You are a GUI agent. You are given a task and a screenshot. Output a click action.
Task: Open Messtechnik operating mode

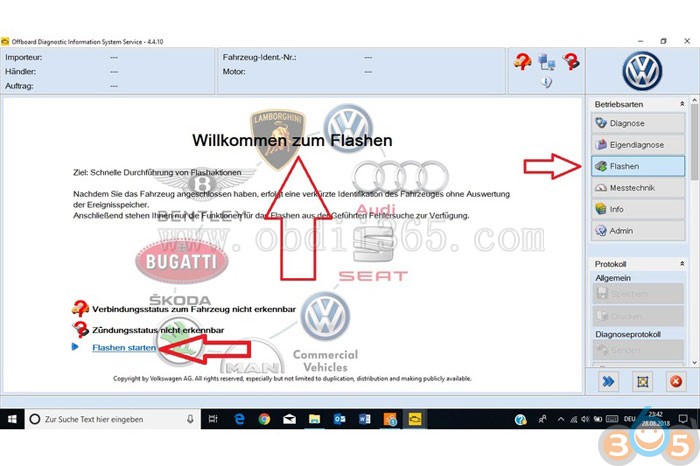tap(638, 188)
